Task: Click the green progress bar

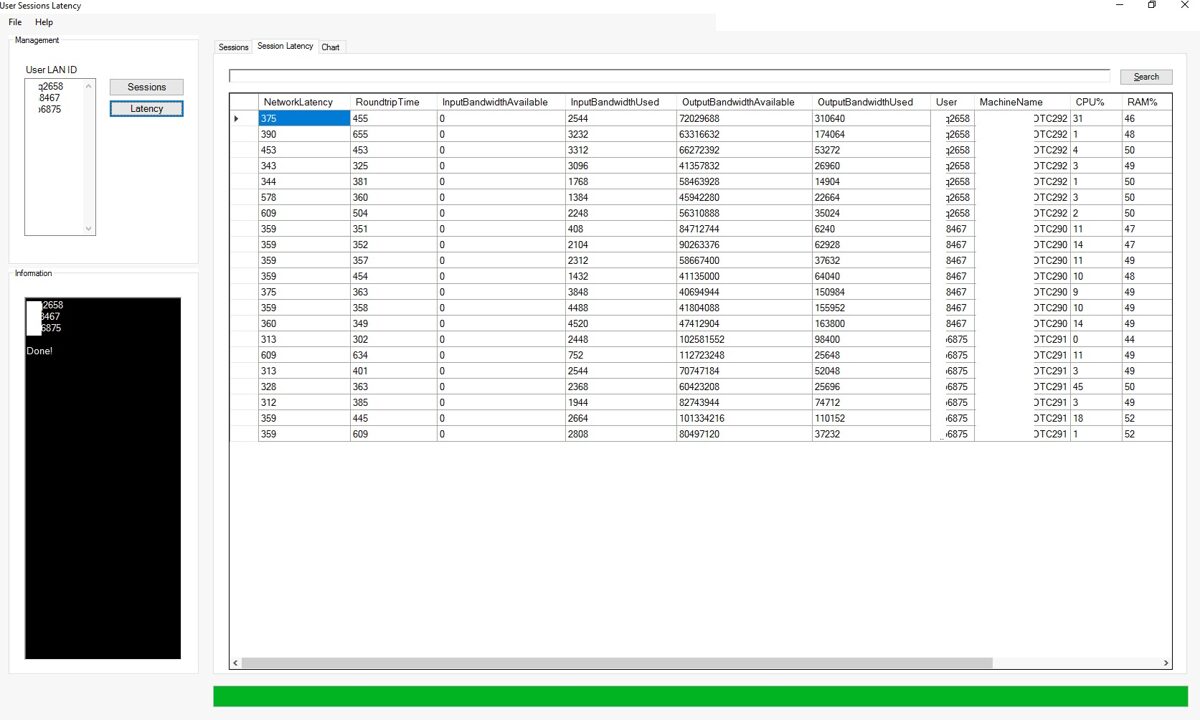Action: coord(700,696)
